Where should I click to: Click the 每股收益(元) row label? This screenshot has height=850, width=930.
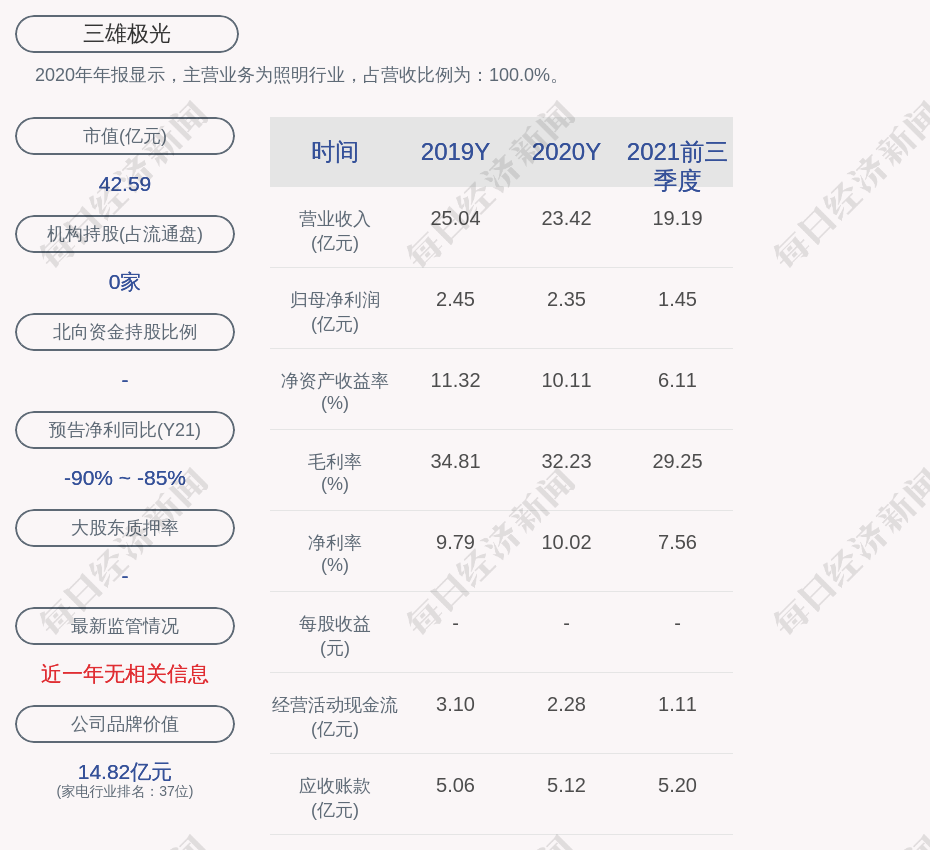(x=335, y=636)
